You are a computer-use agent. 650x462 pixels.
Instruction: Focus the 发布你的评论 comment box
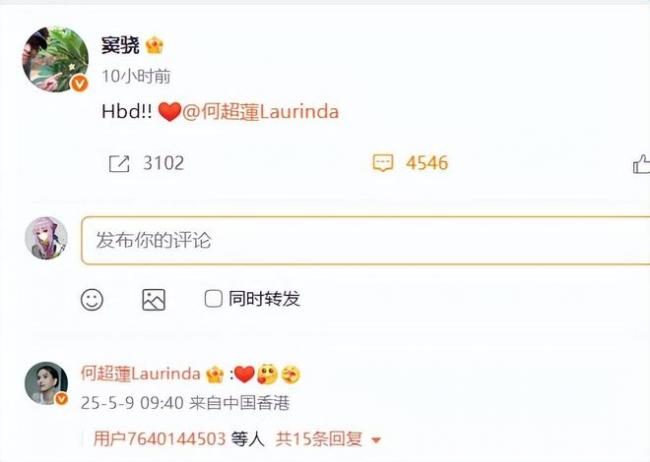pyautogui.click(x=366, y=240)
